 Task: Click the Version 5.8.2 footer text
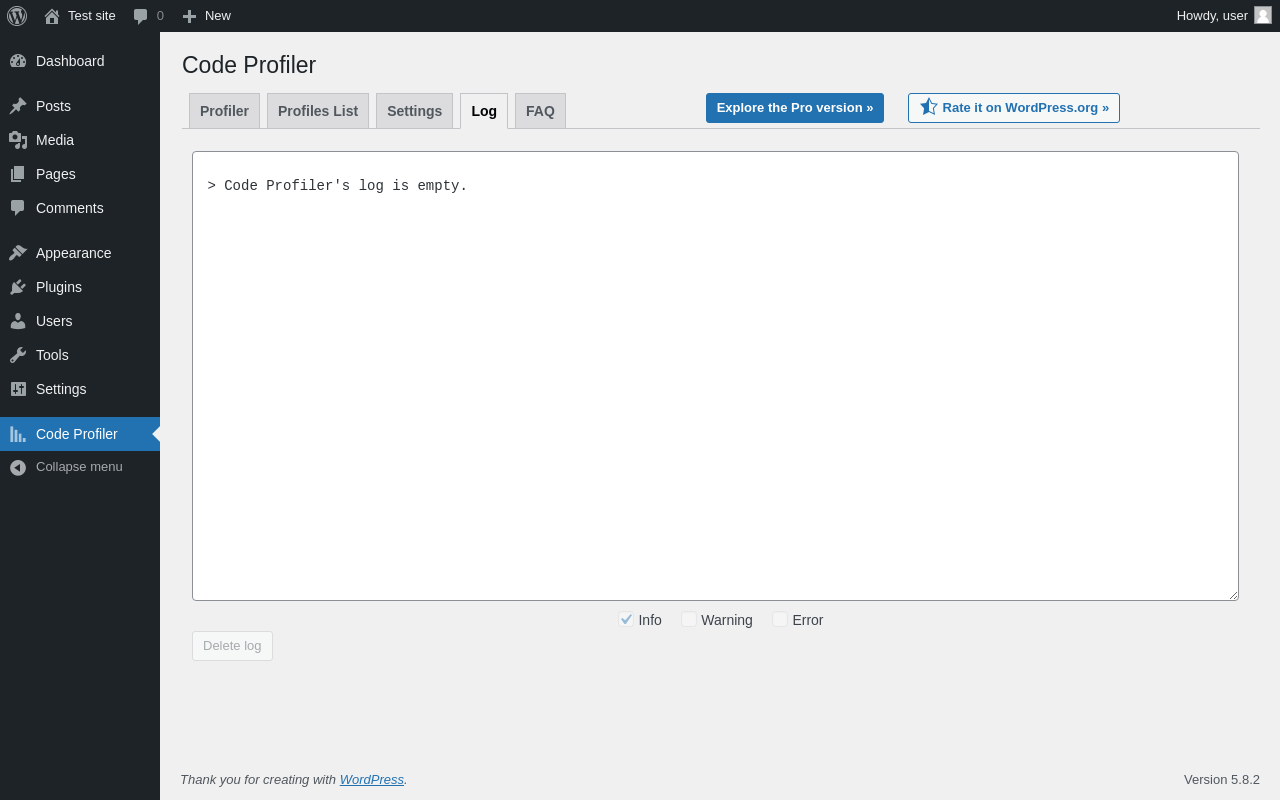[1222, 779]
